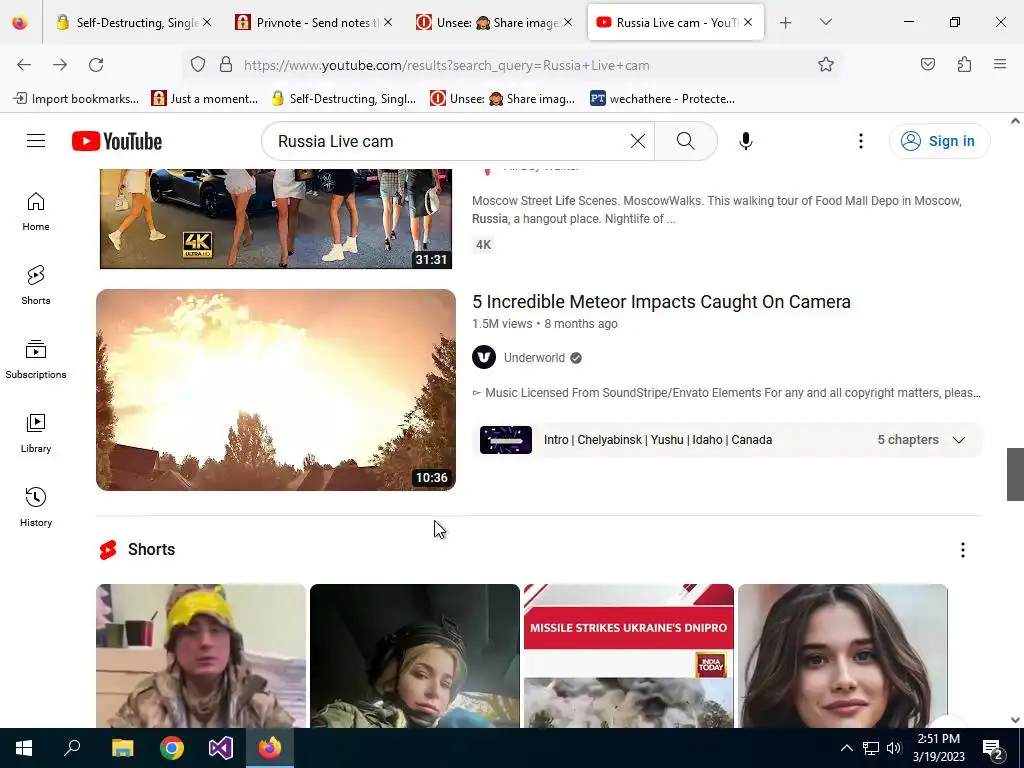
Task: Close the Privnote tab
Action: [x=388, y=23]
